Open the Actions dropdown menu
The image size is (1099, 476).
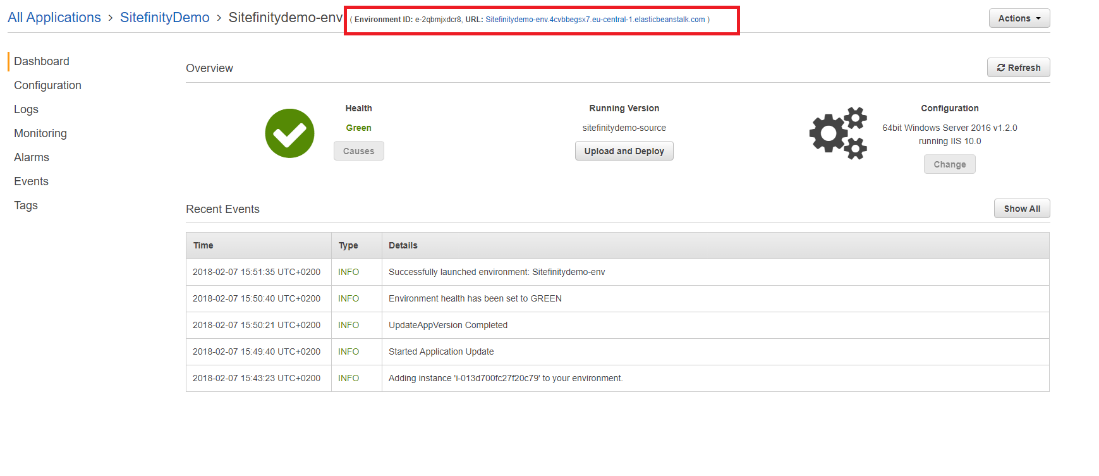coord(1019,18)
